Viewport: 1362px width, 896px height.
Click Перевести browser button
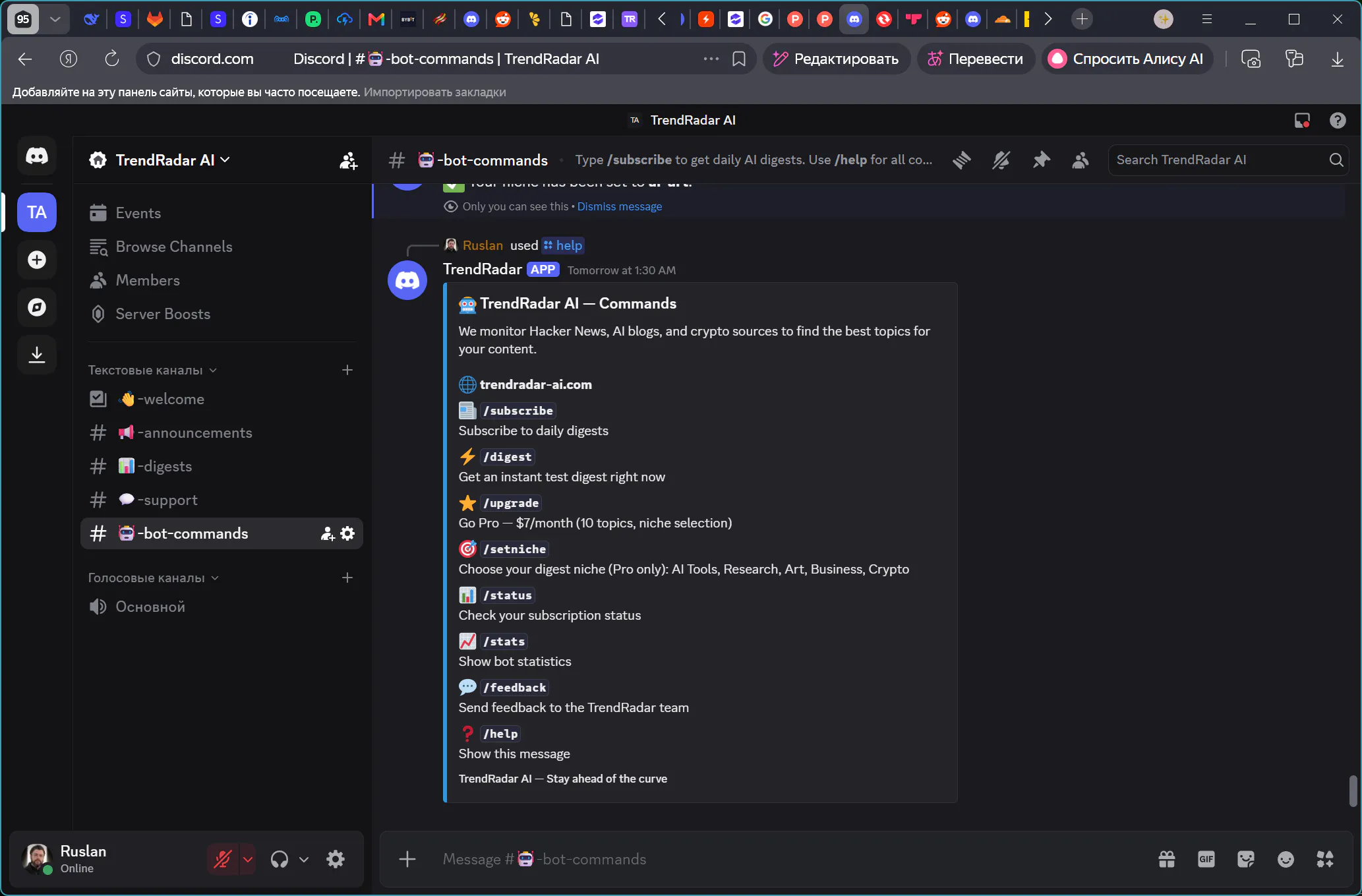(976, 59)
